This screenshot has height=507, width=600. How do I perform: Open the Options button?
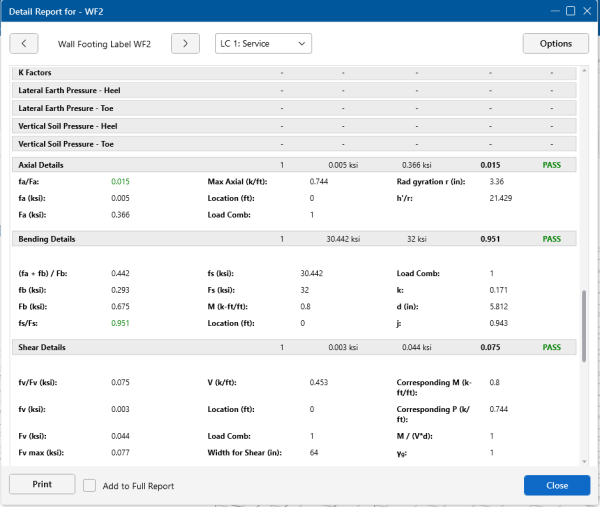(x=555, y=43)
